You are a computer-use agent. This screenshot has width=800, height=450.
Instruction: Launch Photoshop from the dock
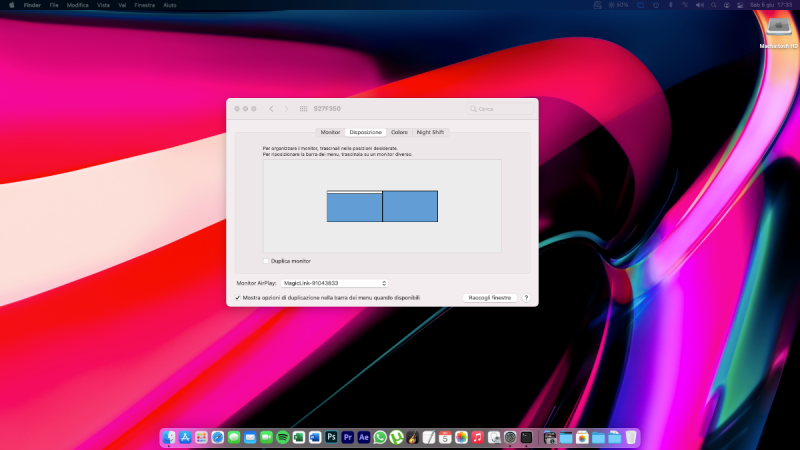click(x=331, y=438)
